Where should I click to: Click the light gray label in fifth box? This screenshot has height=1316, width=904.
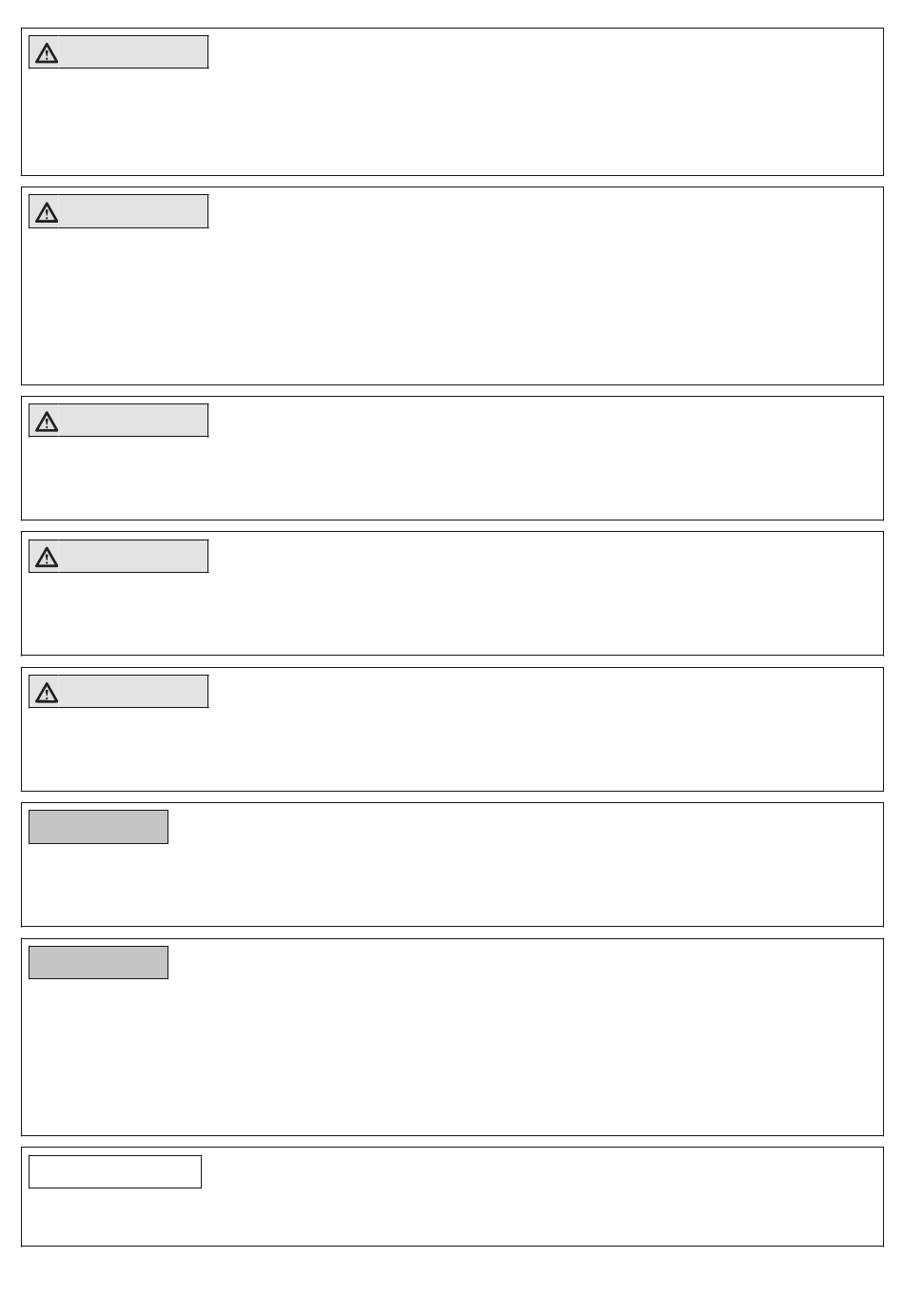coord(118,692)
